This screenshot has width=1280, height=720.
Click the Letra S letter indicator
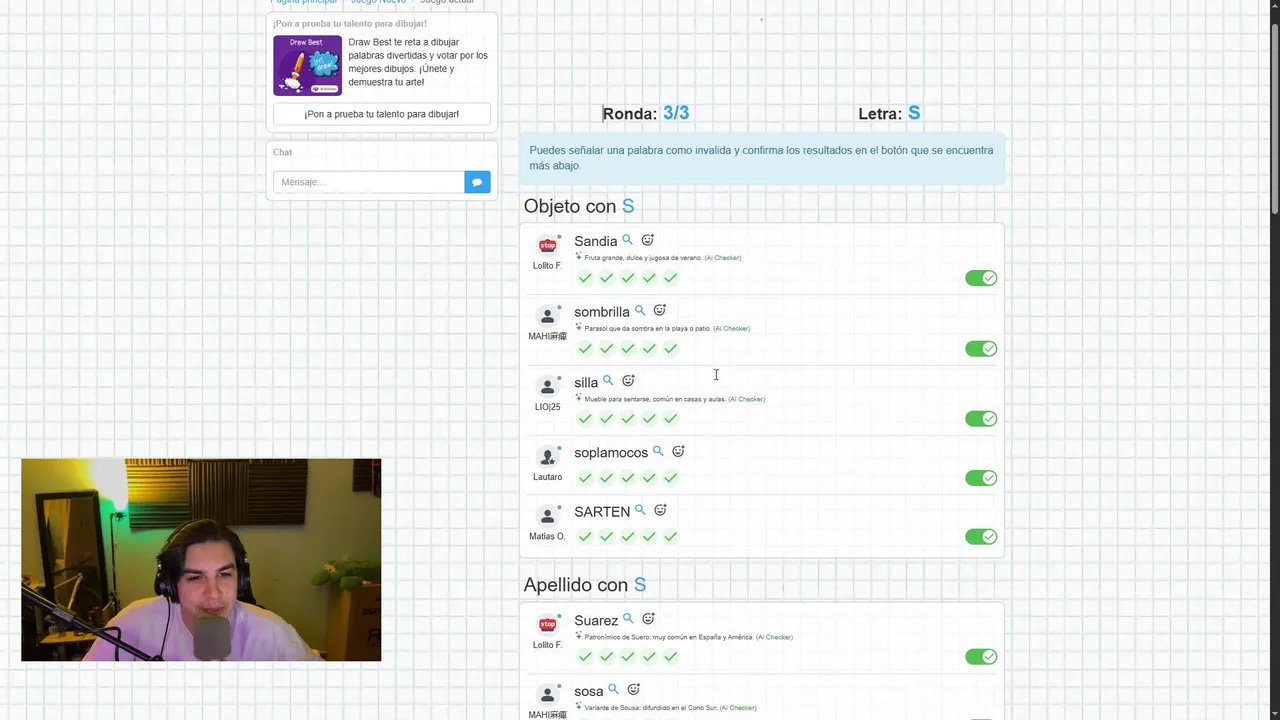click(x=889, y=113)
